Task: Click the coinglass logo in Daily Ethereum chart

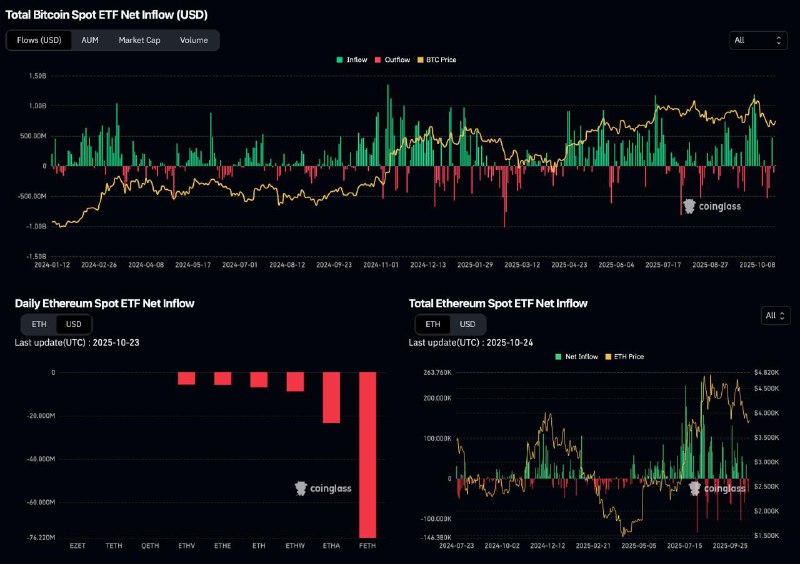Action: (x=323, y=488)
